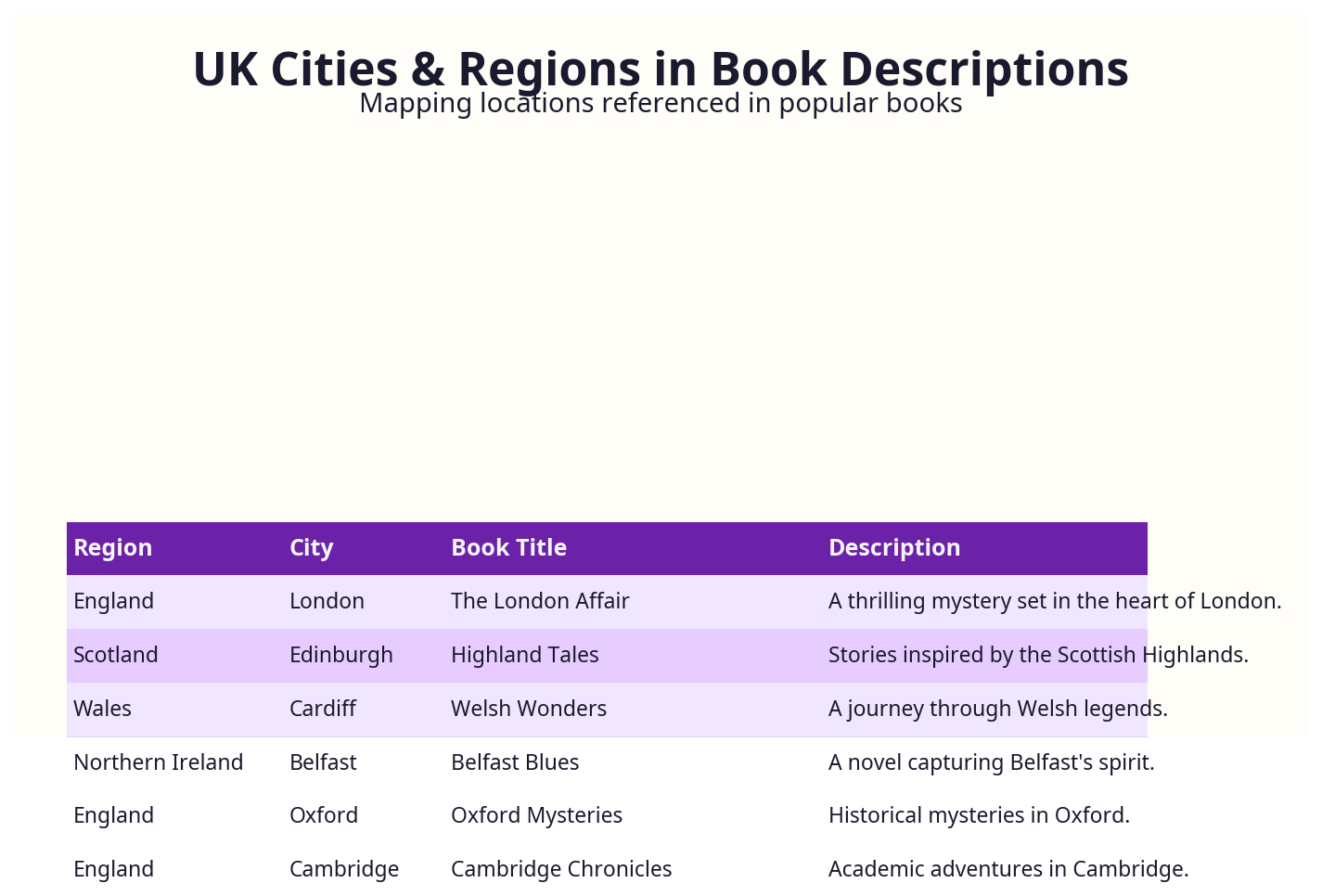Click the Scotland region cell
The height and width of the screenshot is (896, 1322).
(x=116, y=655)
